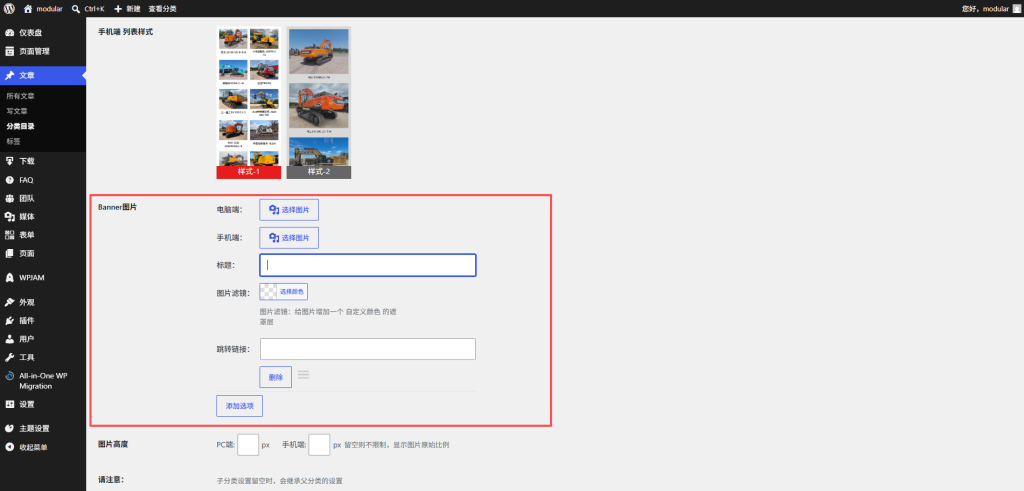Image resolution: width=1024 pixels, height=491 pixels.
Task: Focus the 标题 text field
Action: point(368,265)
